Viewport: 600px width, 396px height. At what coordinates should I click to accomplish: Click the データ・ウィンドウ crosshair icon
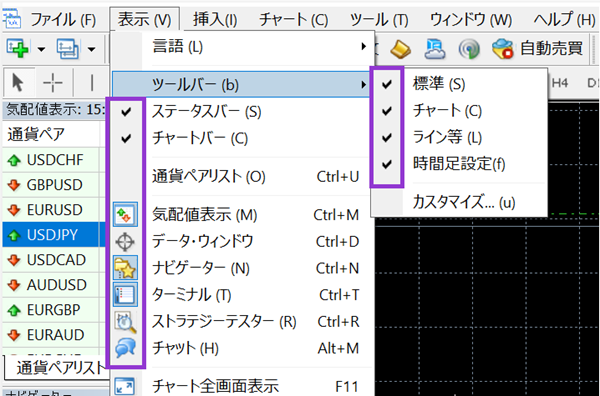pyautogui.click(x=125, y=242)
